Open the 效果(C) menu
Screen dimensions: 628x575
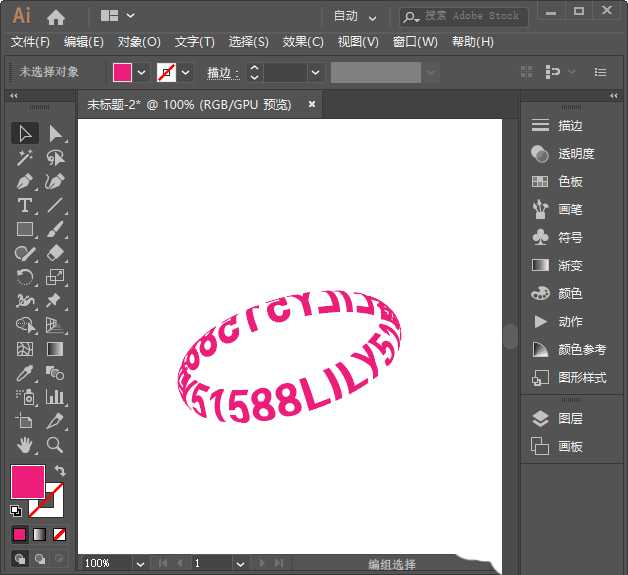[303, 42]
